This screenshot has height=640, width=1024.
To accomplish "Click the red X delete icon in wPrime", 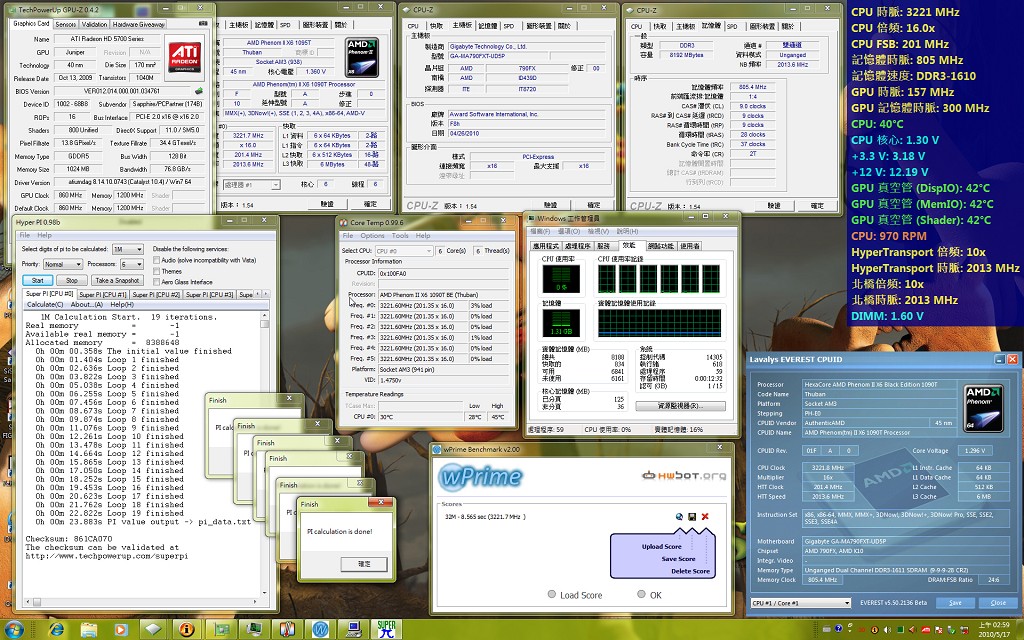I will click(705, 517).
